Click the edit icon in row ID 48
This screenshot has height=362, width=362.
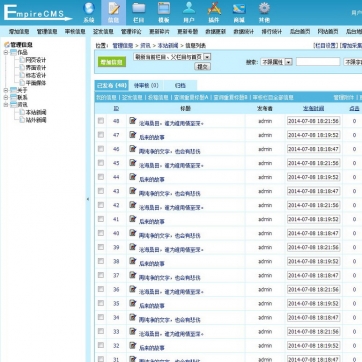pyautogui.click(x=133, y=121)
